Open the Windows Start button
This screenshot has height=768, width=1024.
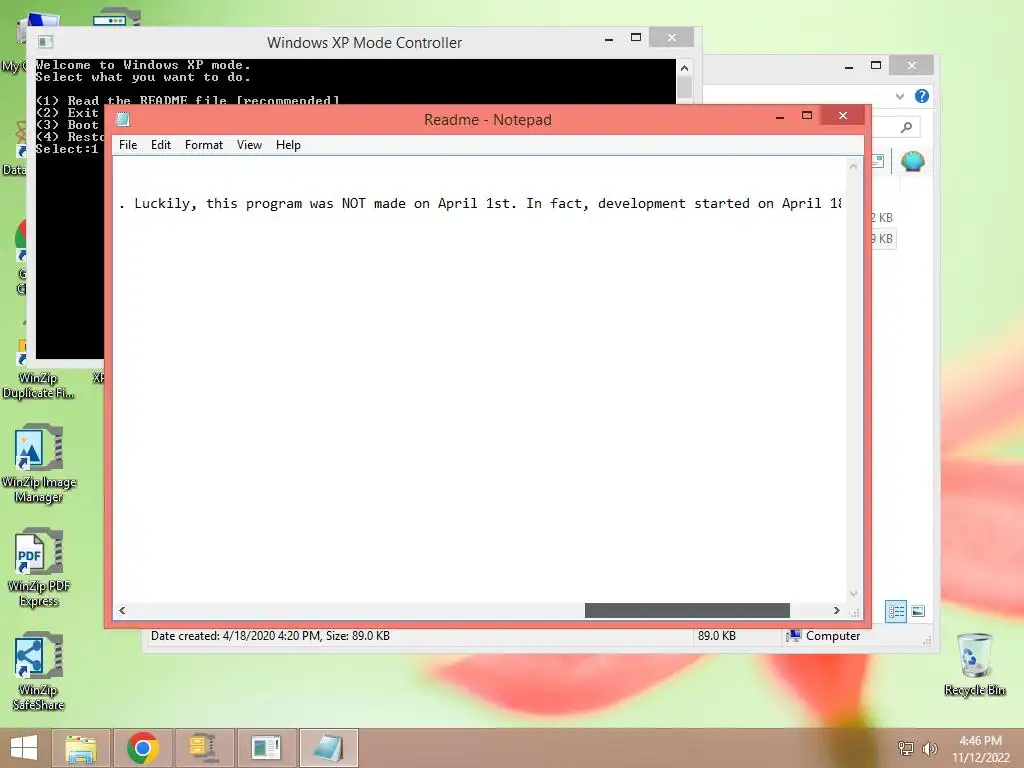tap(24, 748)
